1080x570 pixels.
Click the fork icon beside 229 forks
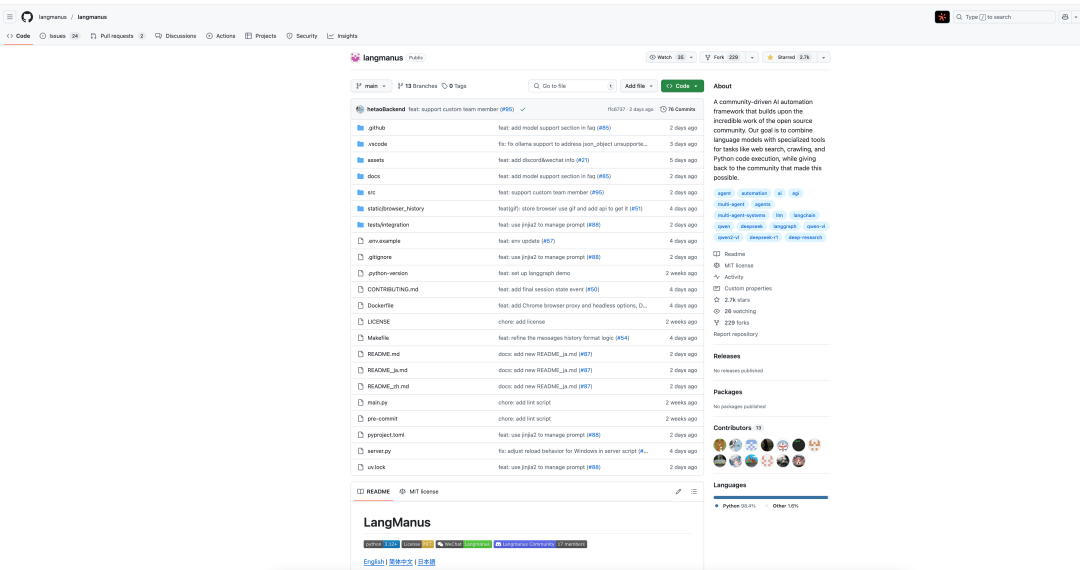tap(716, 323)
